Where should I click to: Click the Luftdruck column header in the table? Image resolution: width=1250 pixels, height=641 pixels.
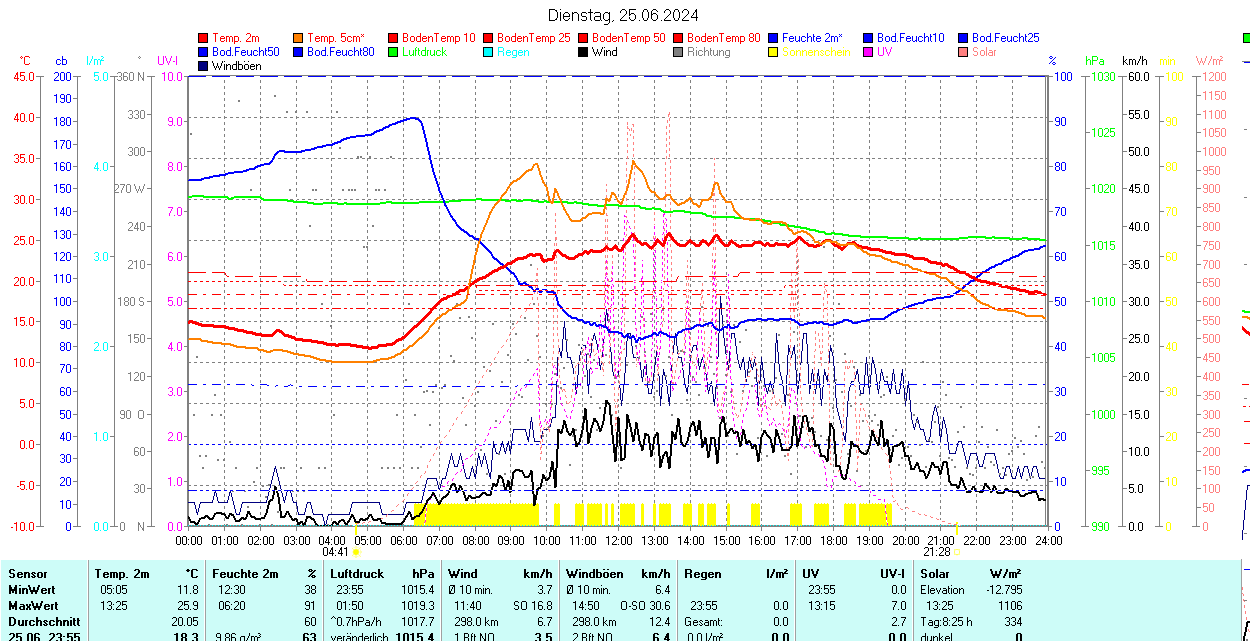(x=355, y=574)
